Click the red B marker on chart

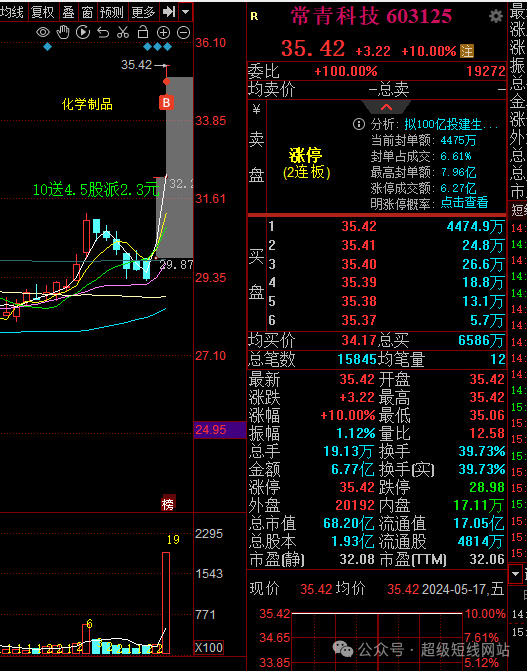(166, 102)
